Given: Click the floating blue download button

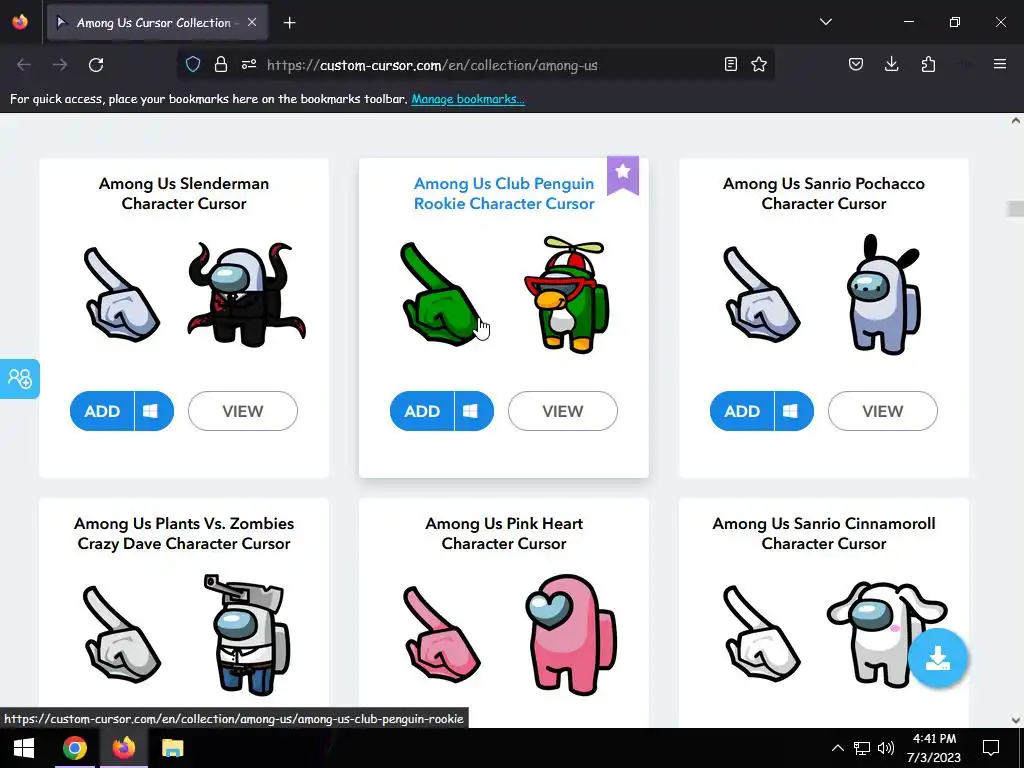Looking at the screenshot, I should [x=938, y=658].
